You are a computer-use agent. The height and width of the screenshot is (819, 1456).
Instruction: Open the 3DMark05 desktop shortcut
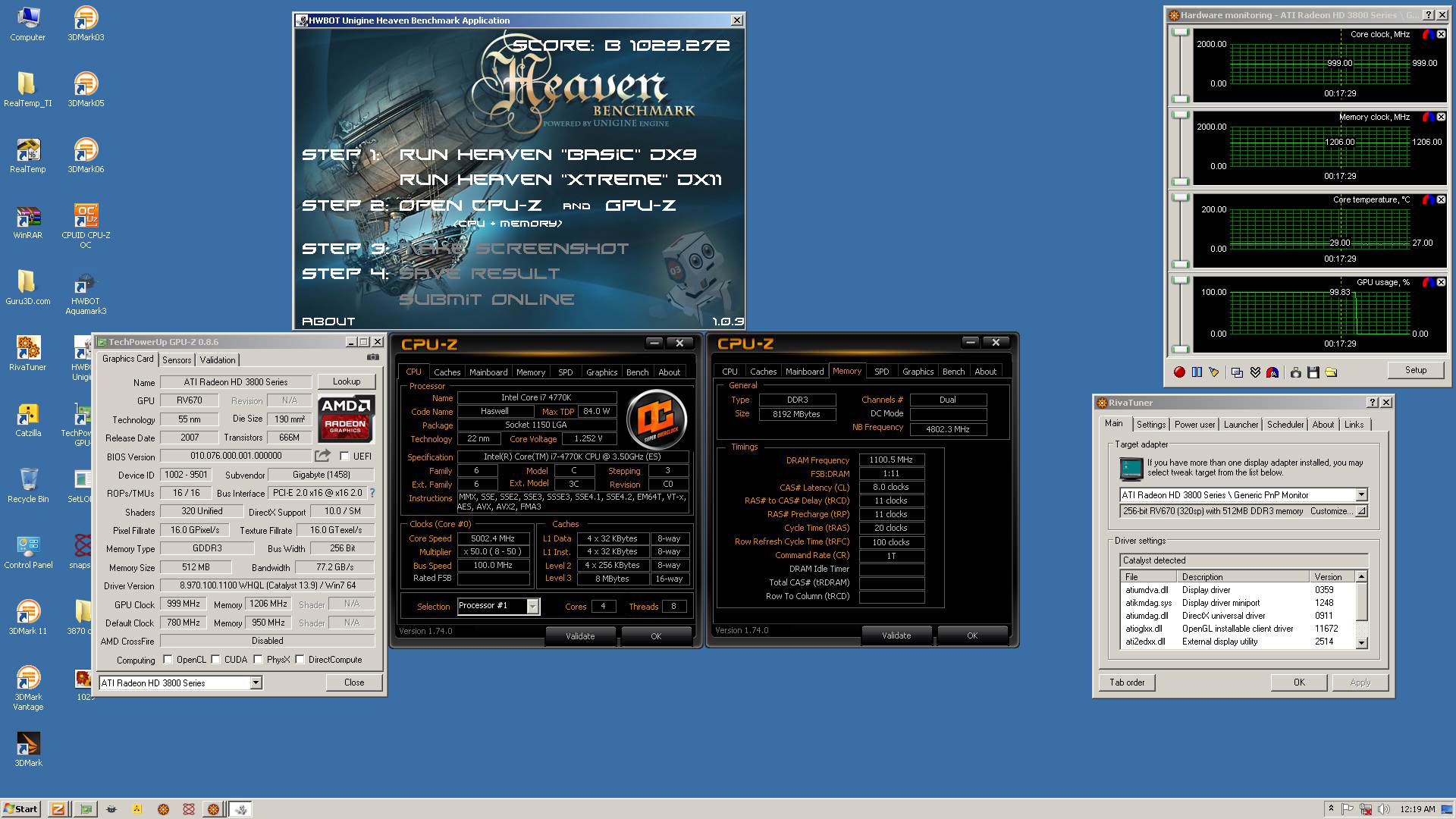point(86,89)
